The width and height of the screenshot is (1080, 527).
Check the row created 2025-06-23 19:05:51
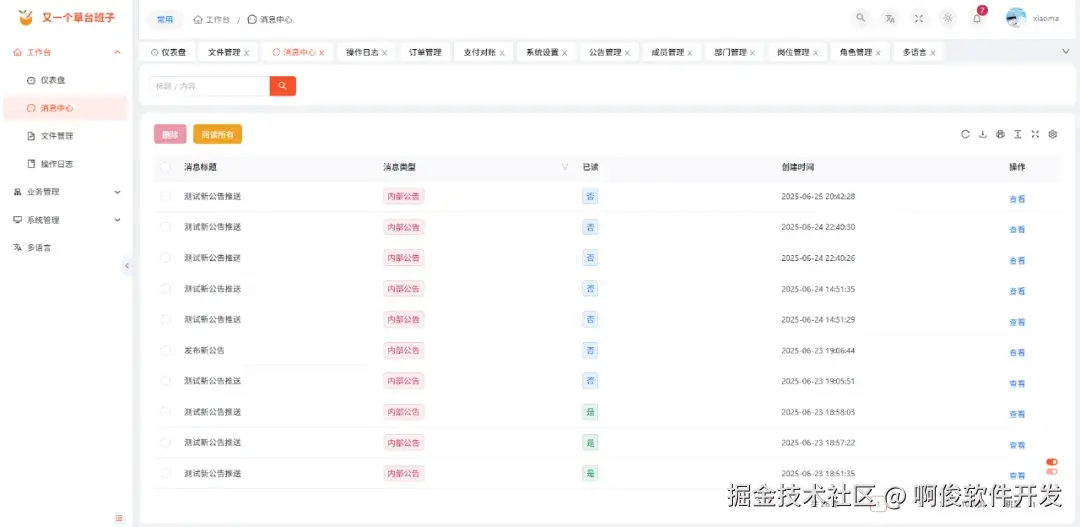click(165, 381)
